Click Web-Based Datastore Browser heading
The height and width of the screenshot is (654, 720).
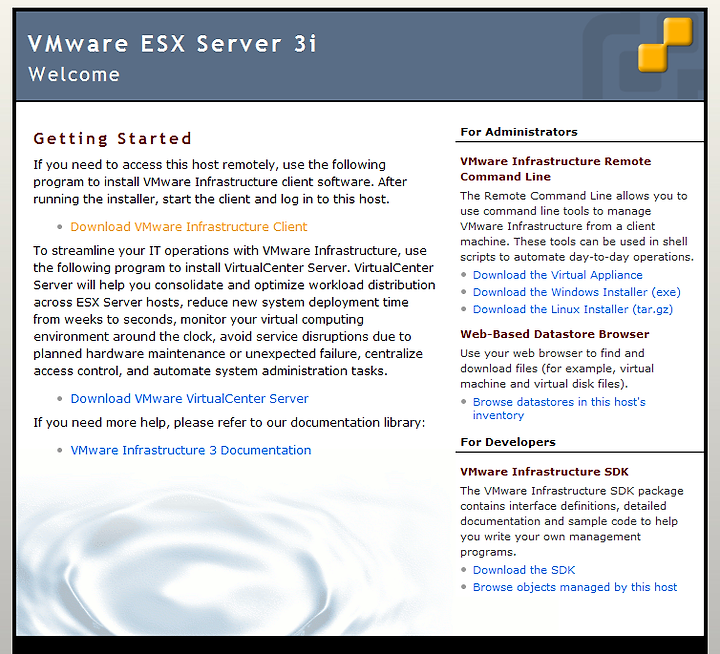click(555, 334)
